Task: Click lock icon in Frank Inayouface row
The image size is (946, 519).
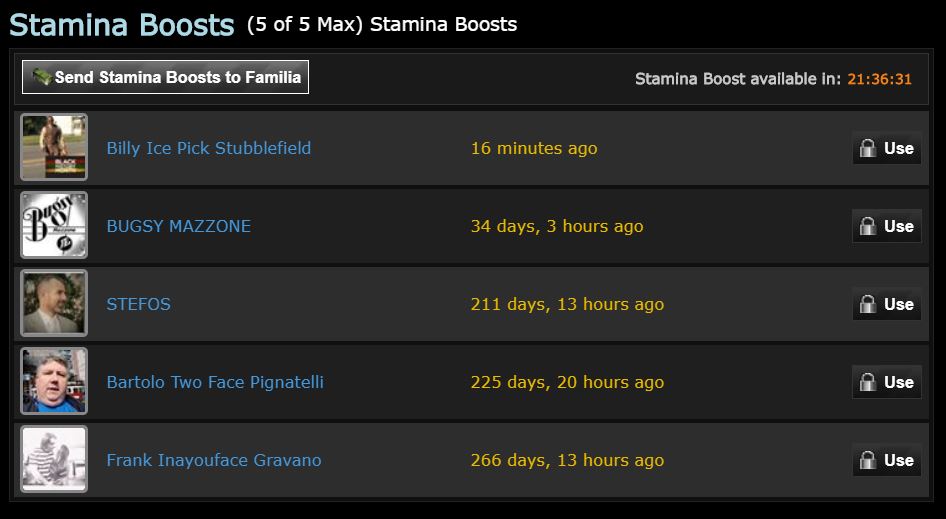Action: [x=868, y=460]
